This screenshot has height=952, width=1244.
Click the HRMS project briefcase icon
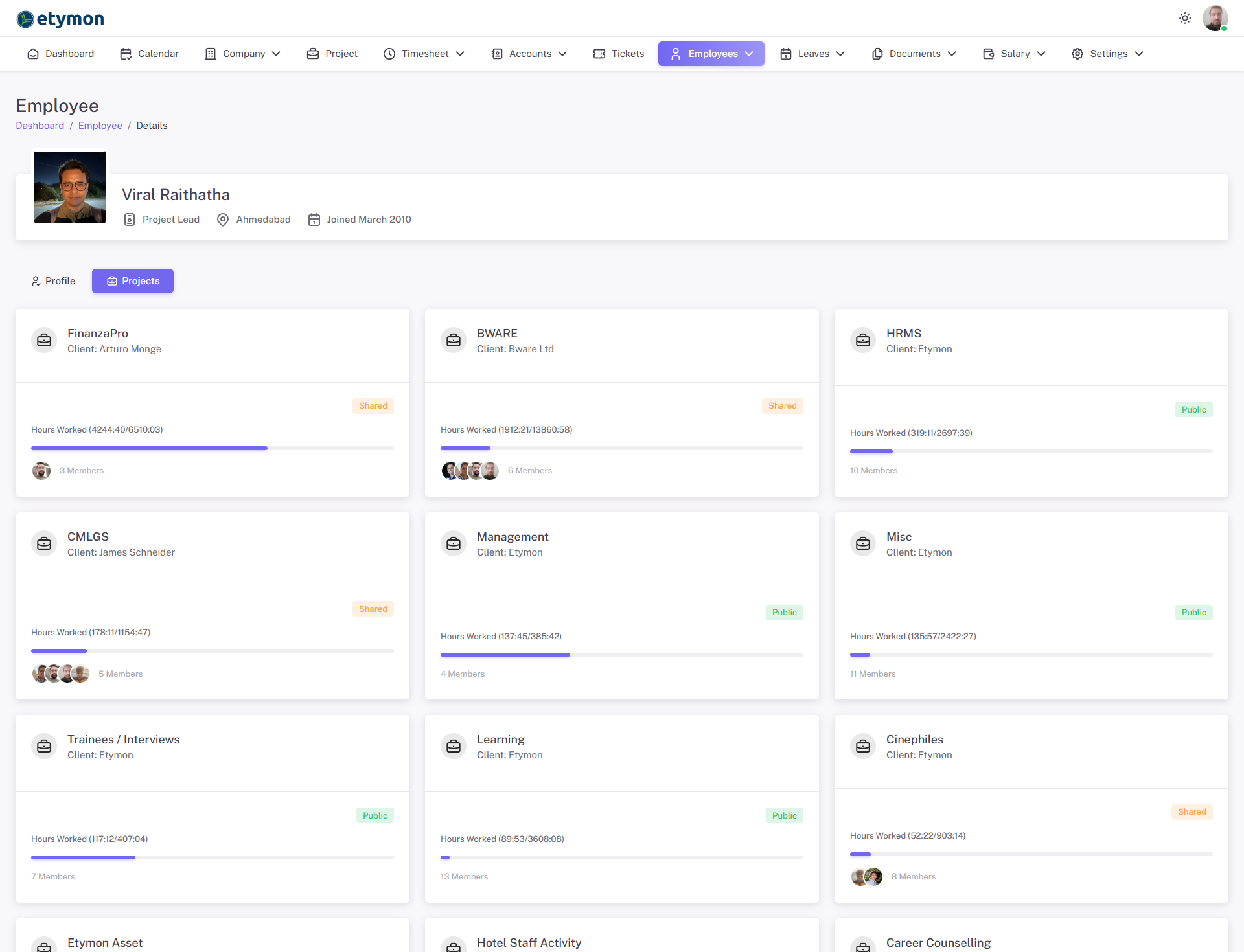863,340
